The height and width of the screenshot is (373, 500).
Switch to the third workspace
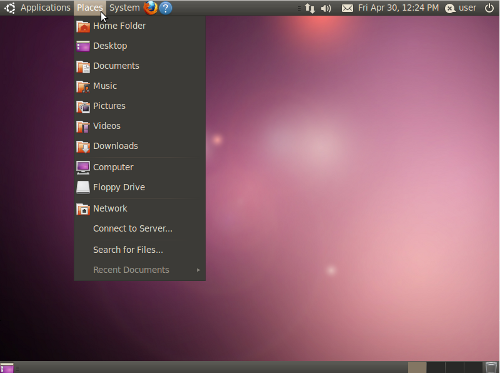pos(454,367)
